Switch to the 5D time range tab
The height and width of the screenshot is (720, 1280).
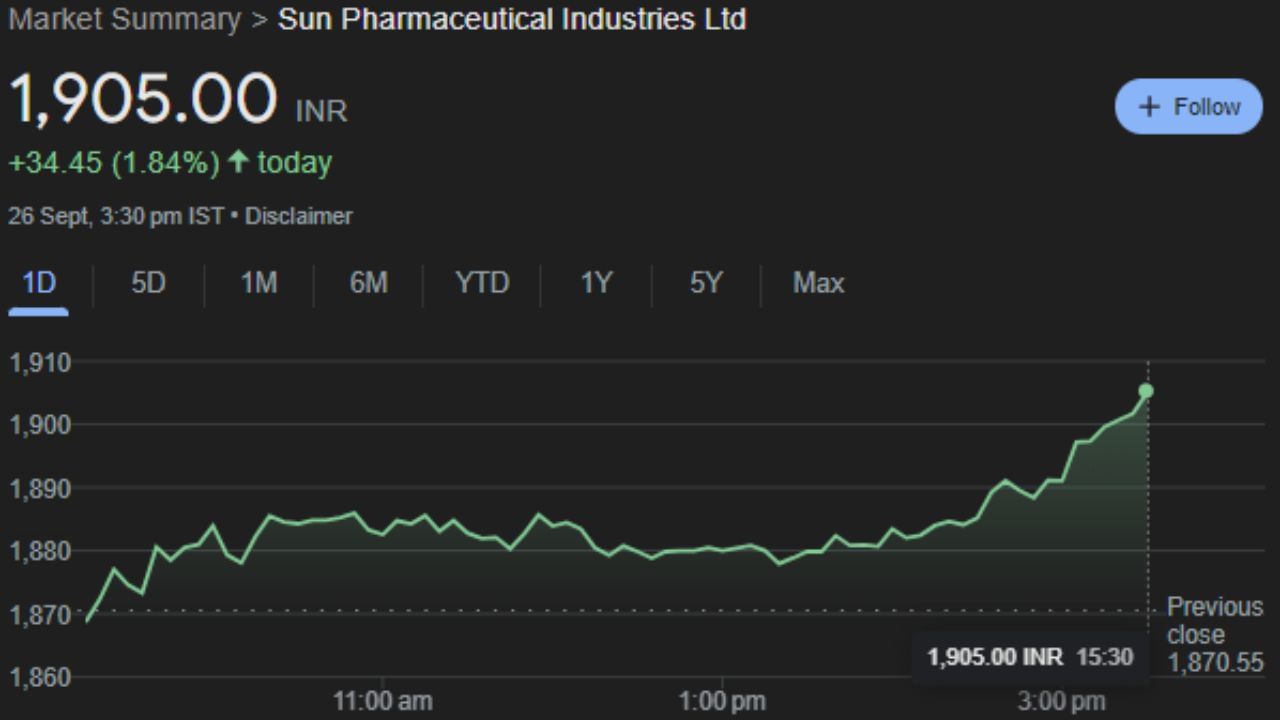click(x=148, y=283)
